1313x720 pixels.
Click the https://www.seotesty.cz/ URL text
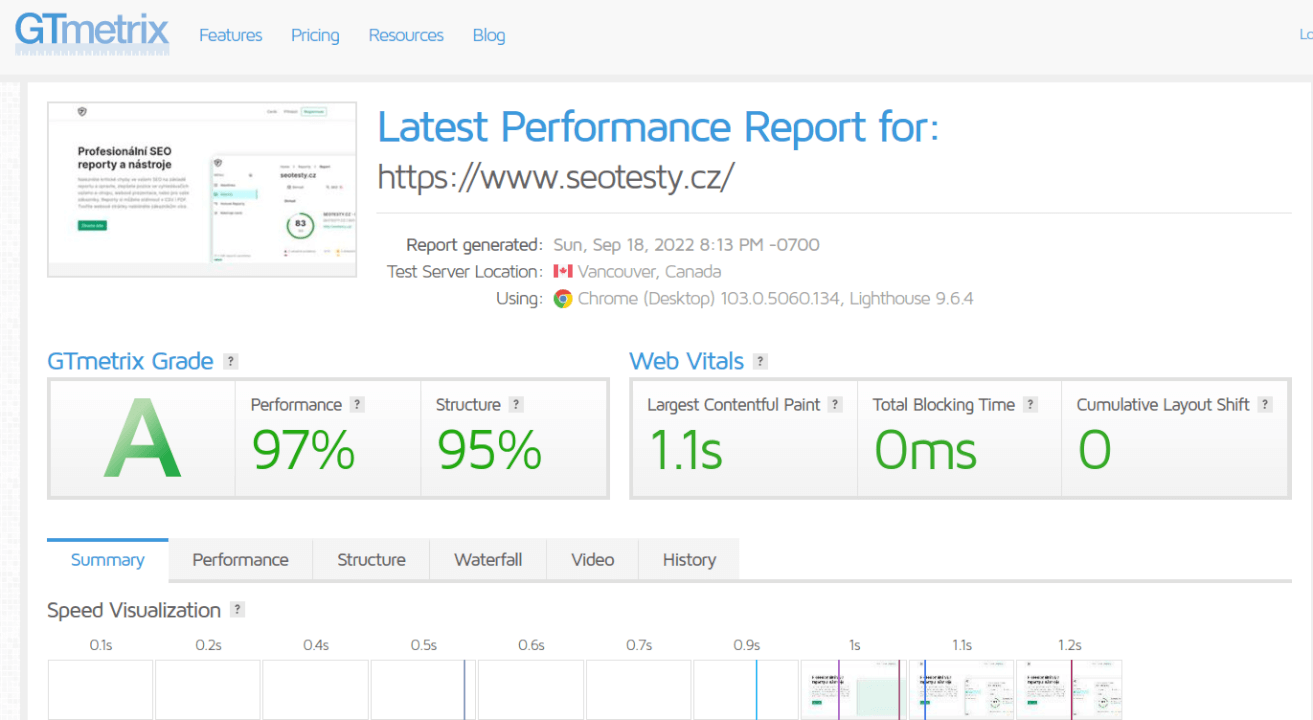(x=556, y=177)
